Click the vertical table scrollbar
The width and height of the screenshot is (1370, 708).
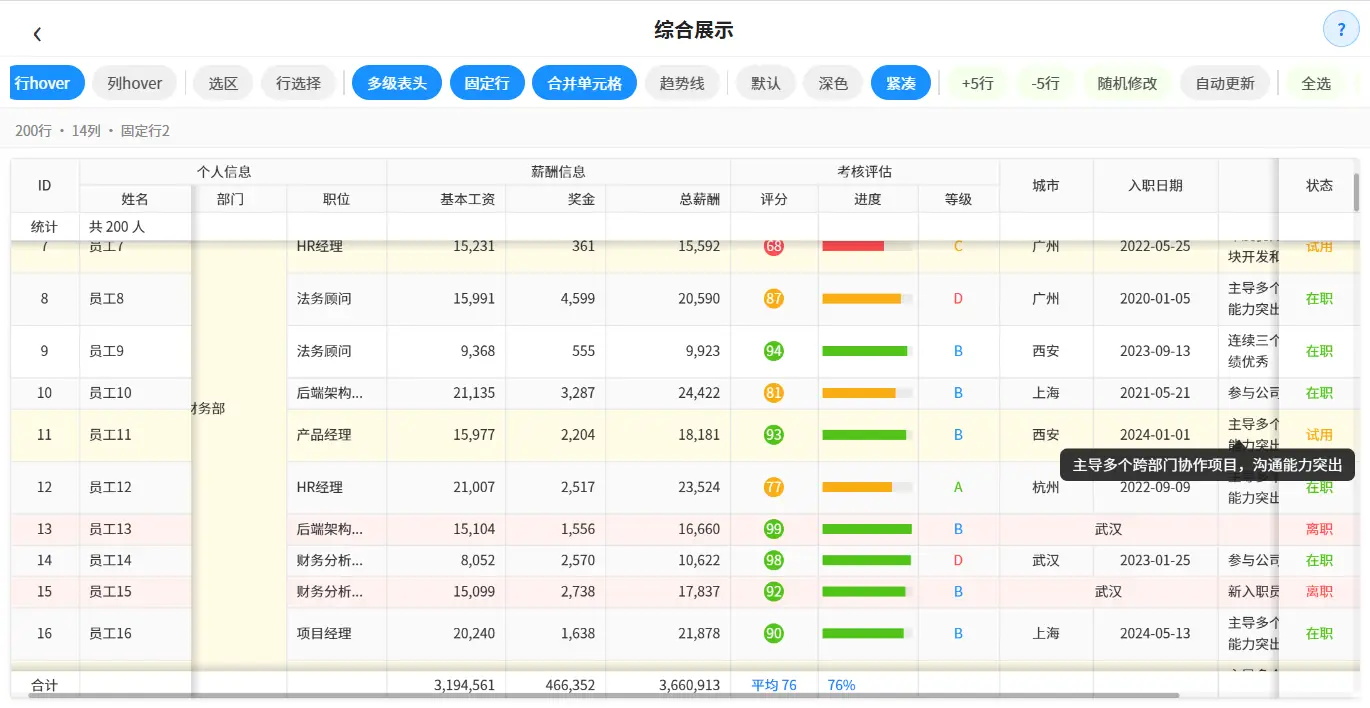1356,192
